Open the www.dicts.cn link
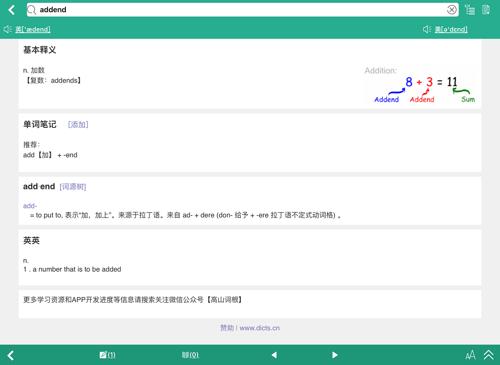500x365 pixels. pos(259,328)
